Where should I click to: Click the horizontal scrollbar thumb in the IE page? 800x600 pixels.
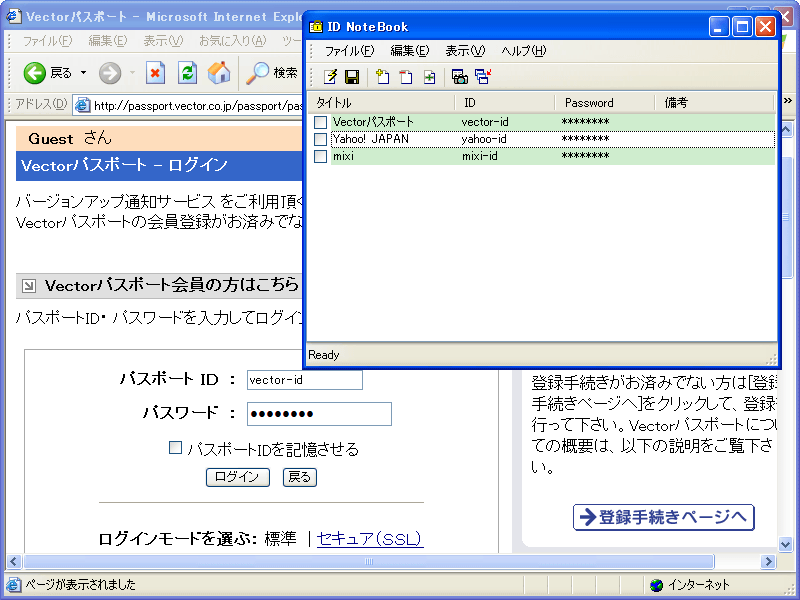coord(368,562)
